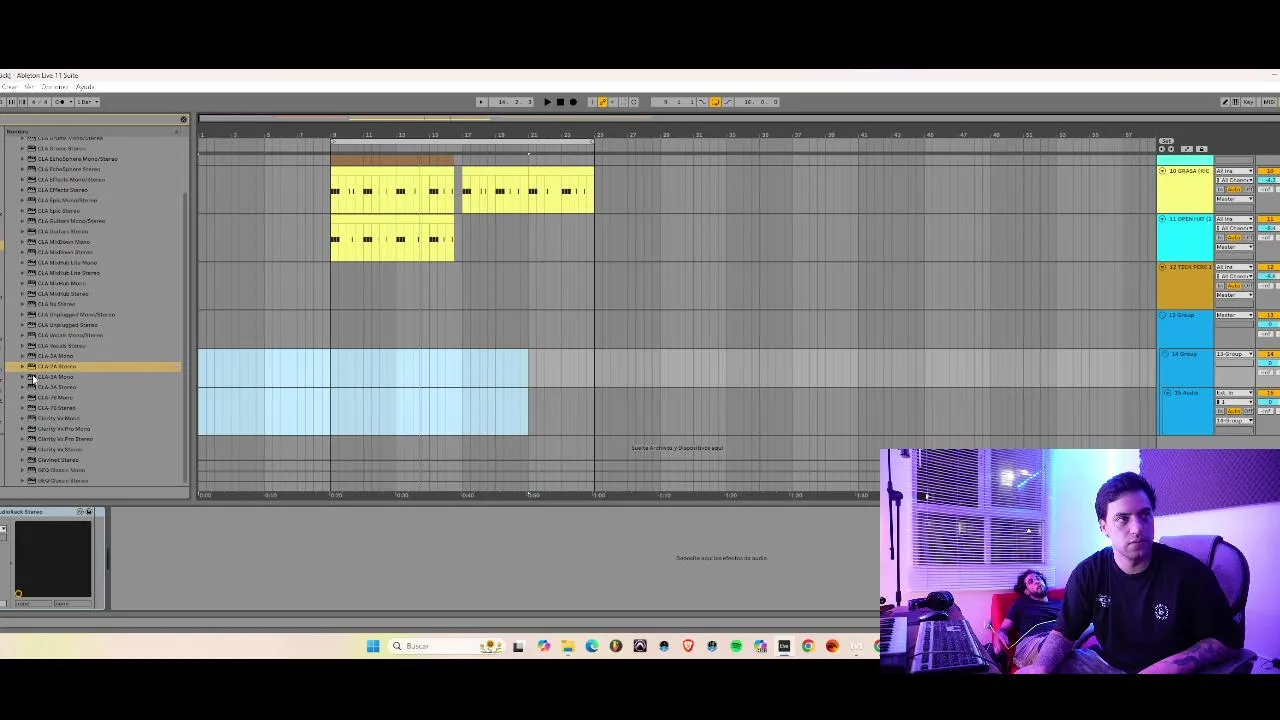Clear the browser search with the X button
1280x720 pixels.
(184, 120)
